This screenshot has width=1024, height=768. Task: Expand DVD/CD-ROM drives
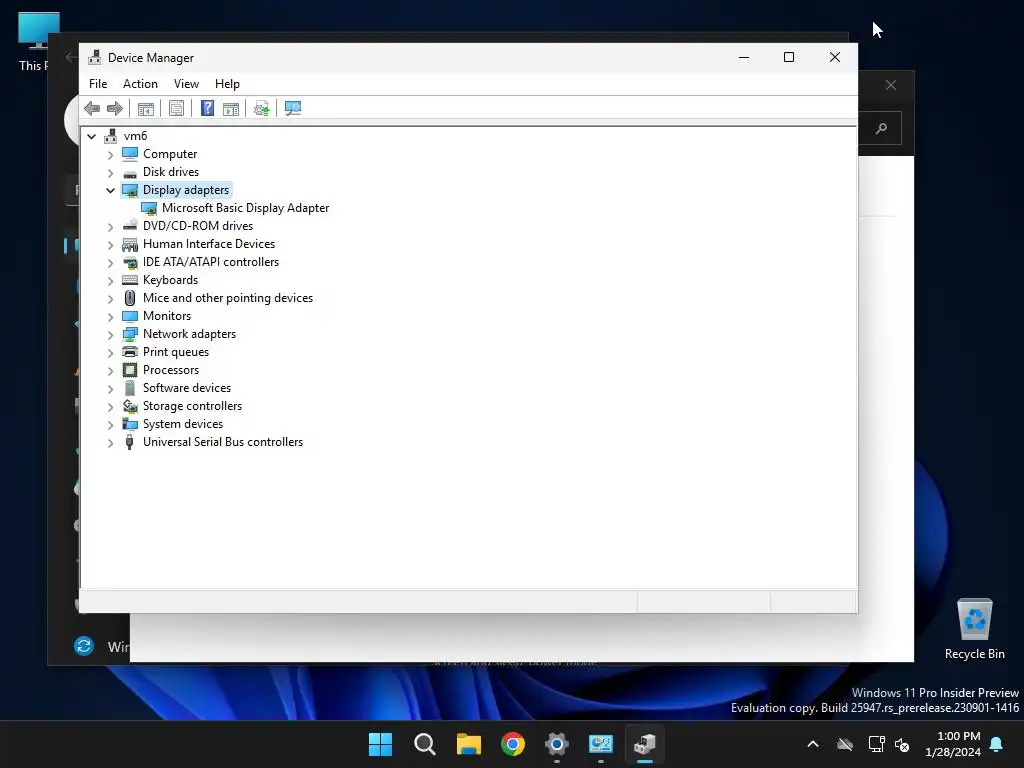(110, 227)
